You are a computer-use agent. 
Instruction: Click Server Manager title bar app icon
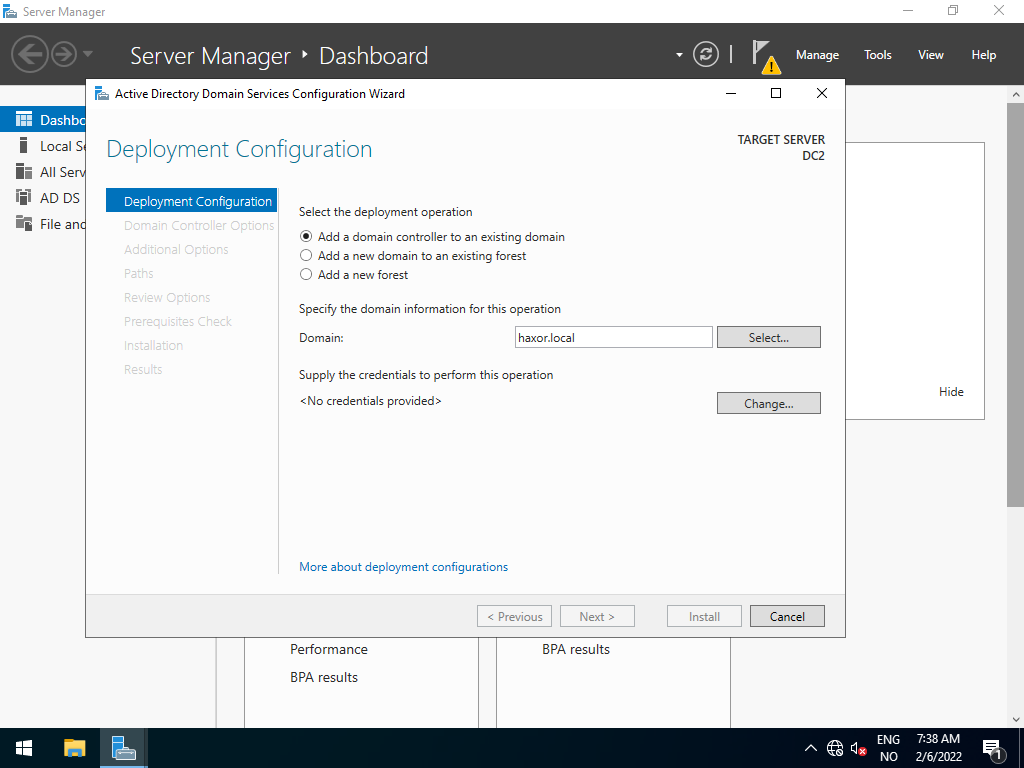click(10, 11)
